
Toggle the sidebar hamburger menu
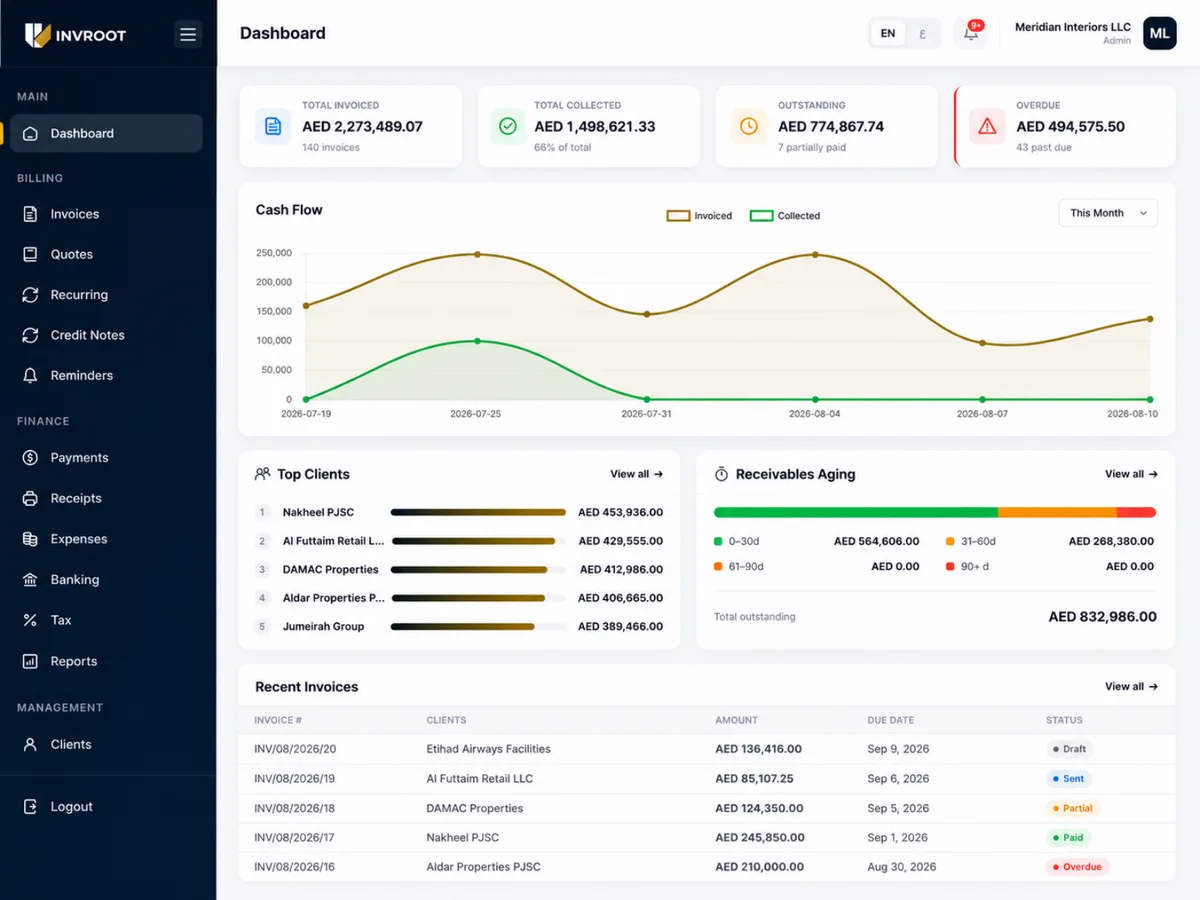[x=188, y=35]
